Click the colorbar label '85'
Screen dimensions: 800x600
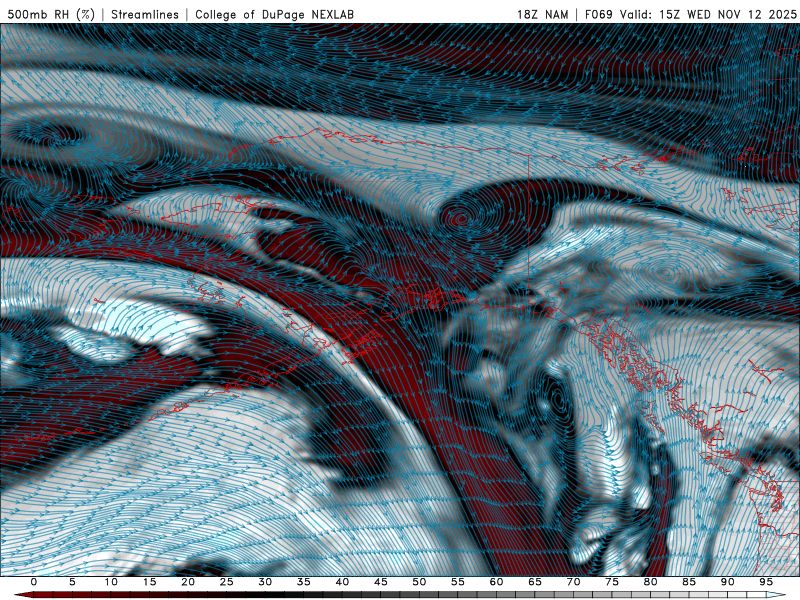689,582
